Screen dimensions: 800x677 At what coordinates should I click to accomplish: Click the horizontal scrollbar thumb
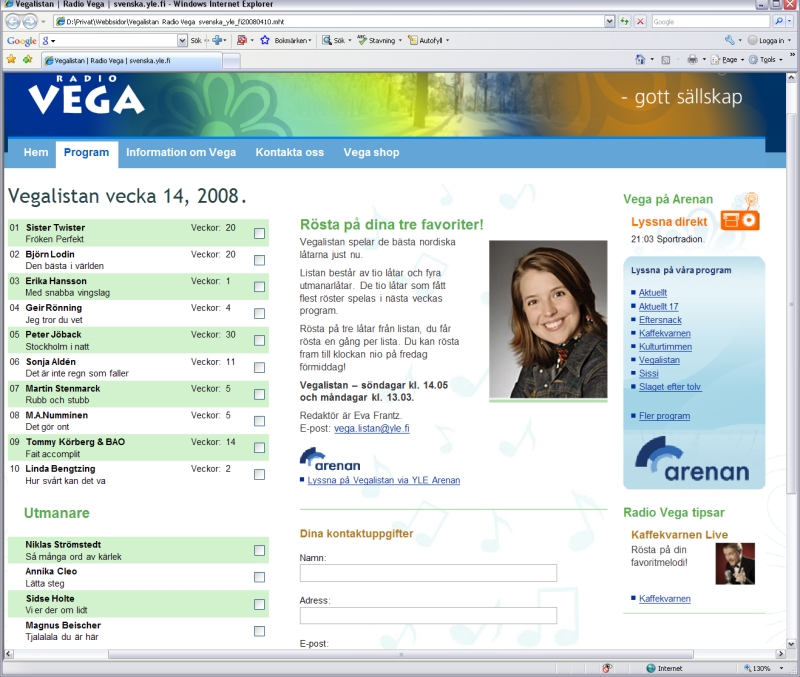pyautogui.click(x=401, y=654)
